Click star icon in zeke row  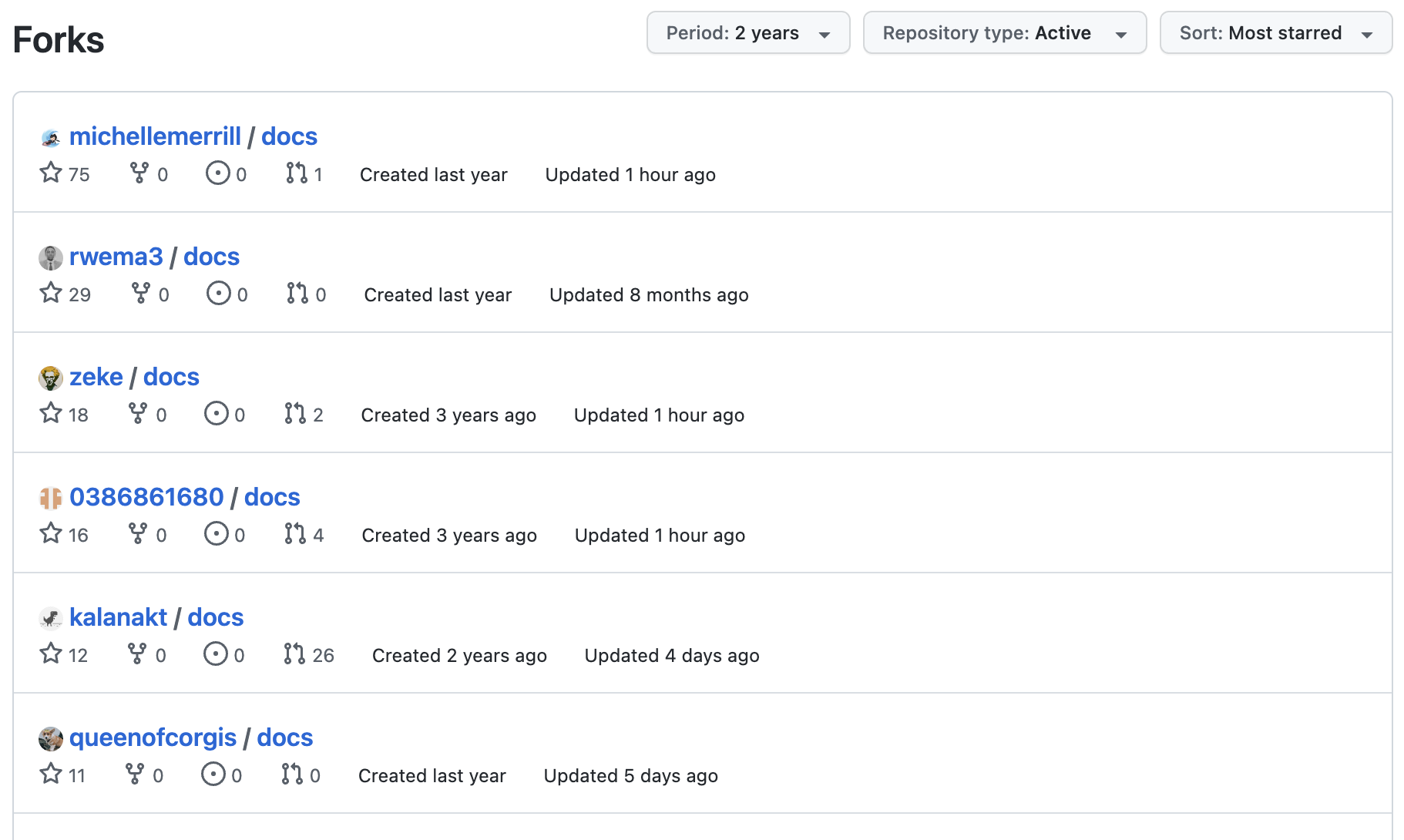[x=51, y=413]
